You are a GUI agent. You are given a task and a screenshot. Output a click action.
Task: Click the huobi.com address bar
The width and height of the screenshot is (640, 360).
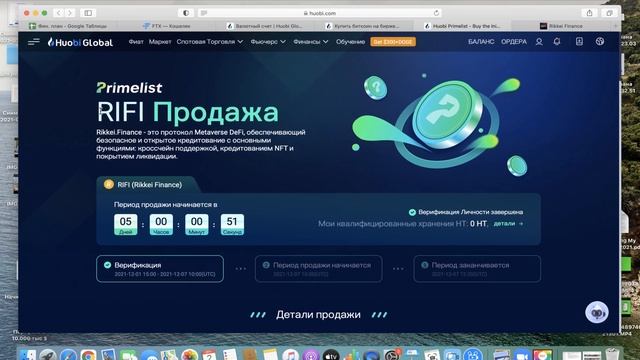pos(320,13)
